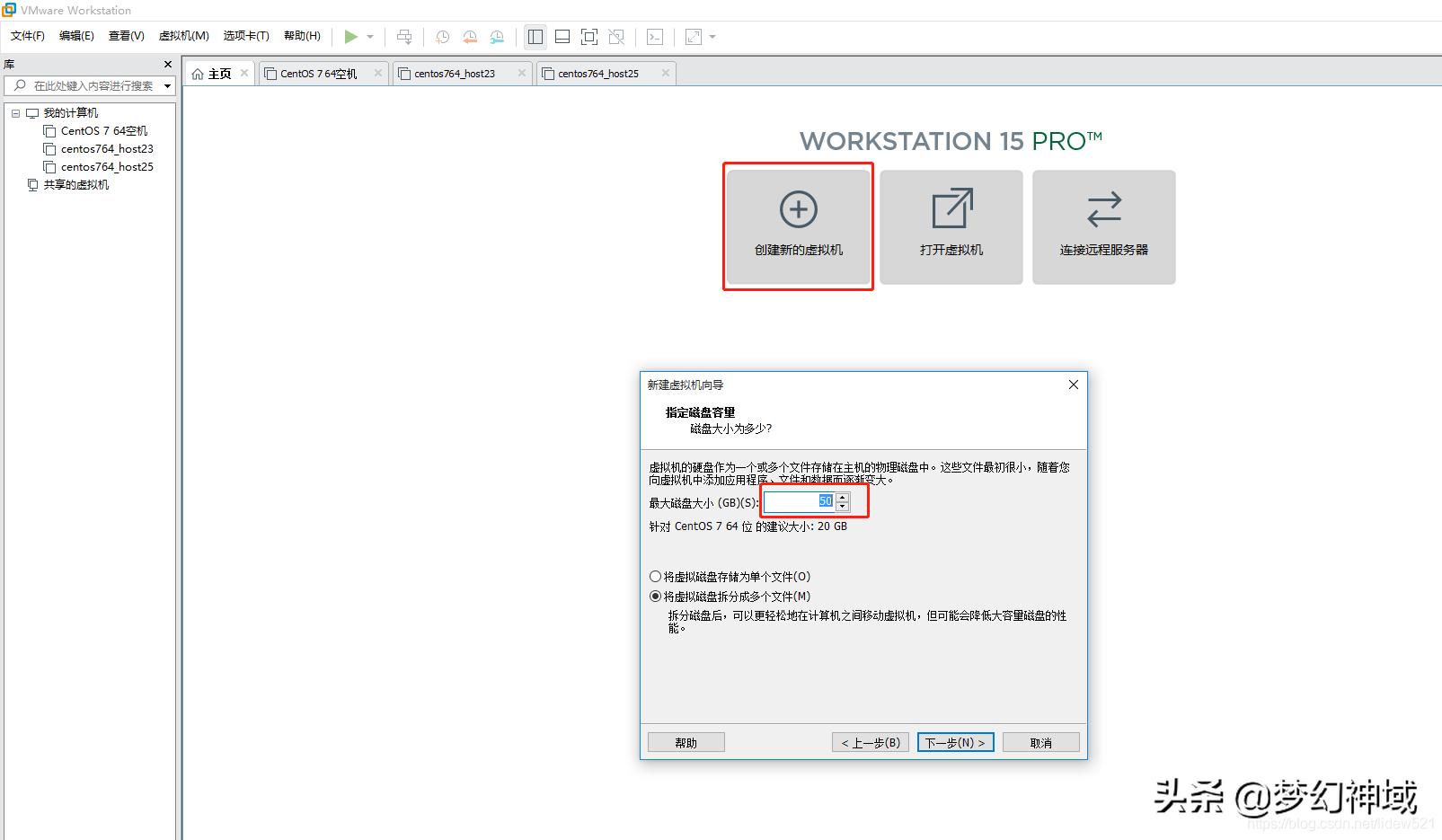Image resolution: width=1442 pixels, height=840 pixels.
Task: Send Ctrl+Alt+Del to the guest
Action: tap(404, 37)
